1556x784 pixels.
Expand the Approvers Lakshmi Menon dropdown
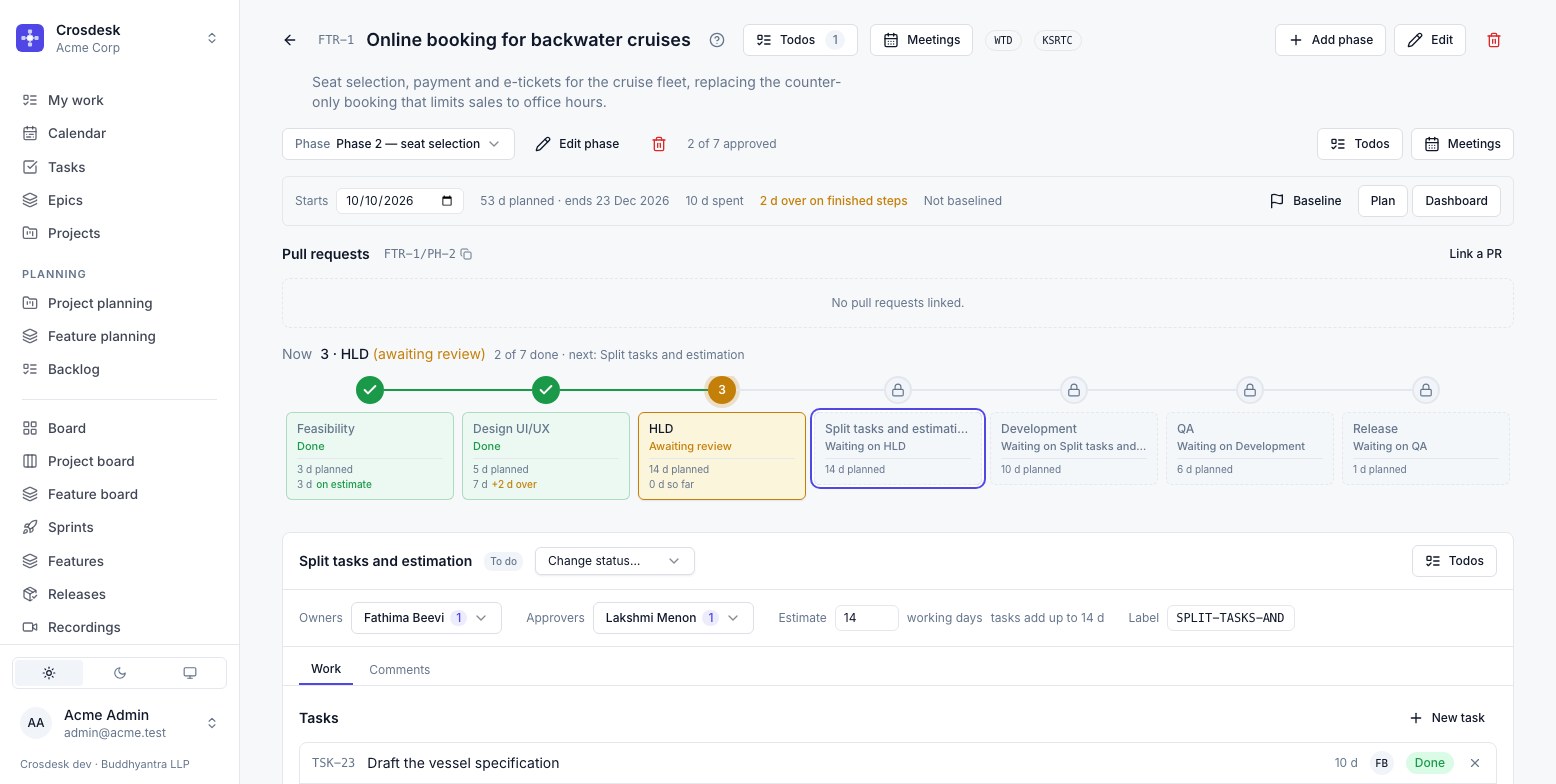[x=673, y=618]
